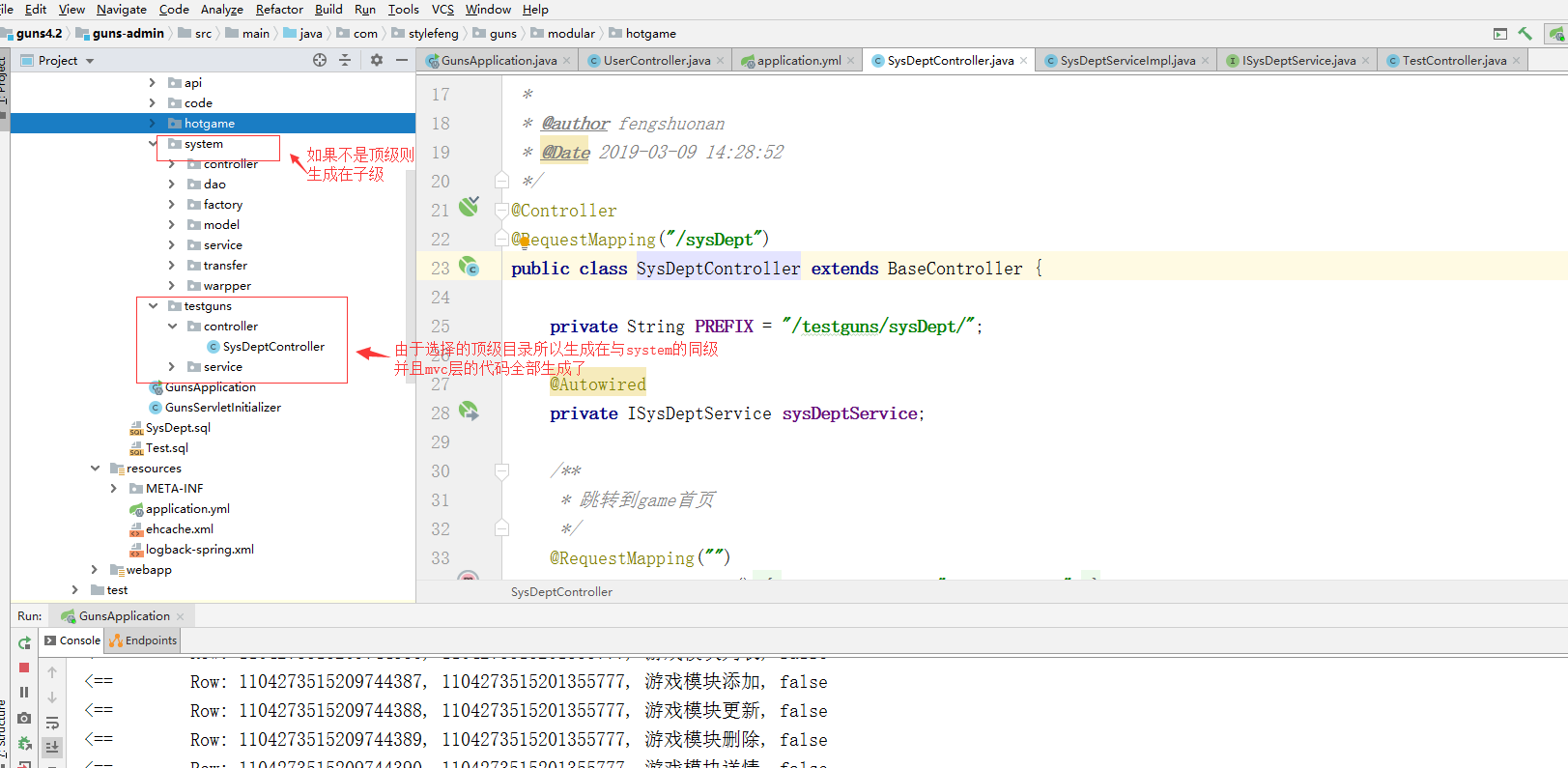This screenshot has width=1568, height=768.
Task: Click the SysDeptController breadcrumb below the editor
Action: (561, 592)
